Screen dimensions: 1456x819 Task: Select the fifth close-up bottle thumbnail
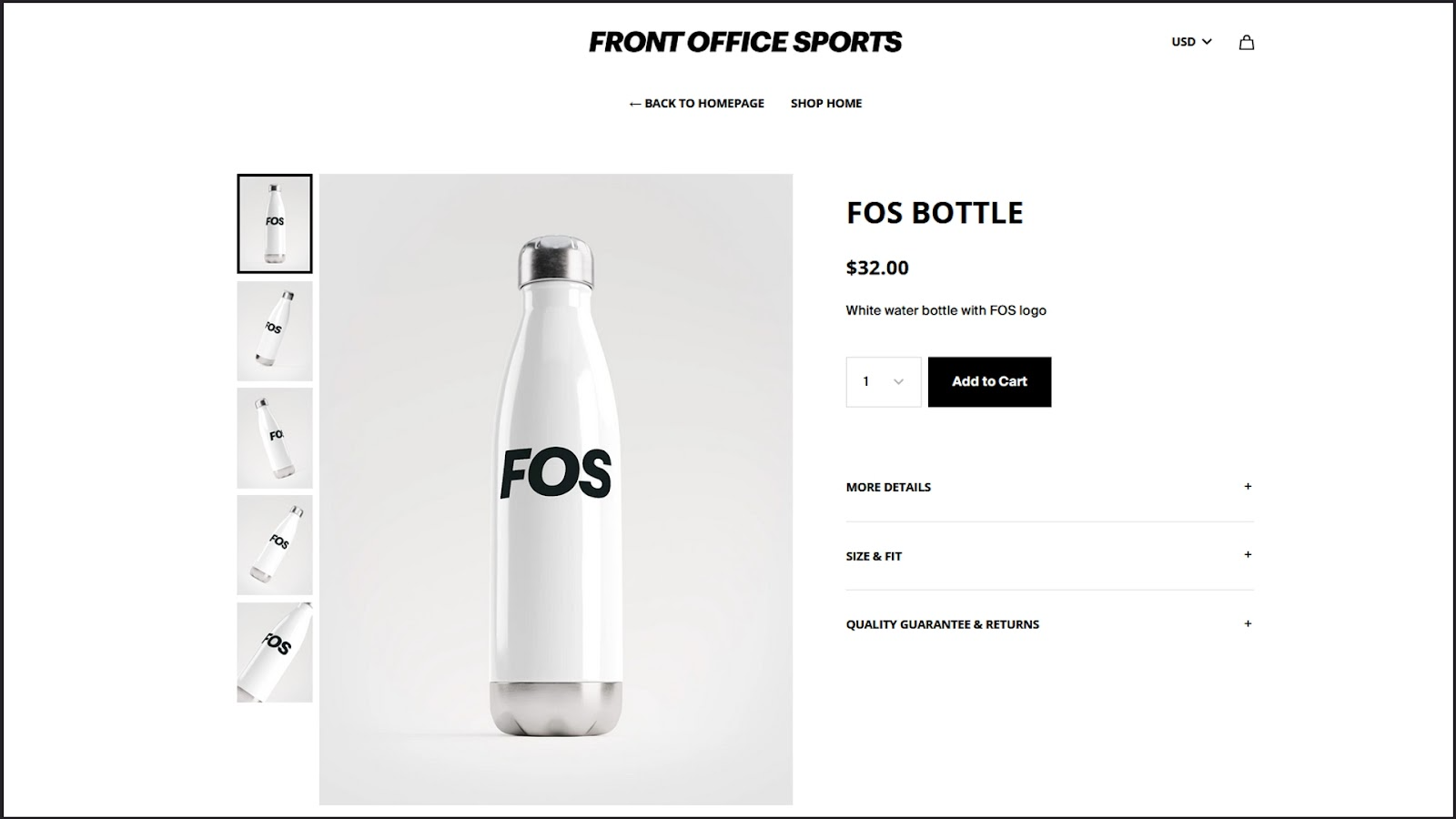275,652
